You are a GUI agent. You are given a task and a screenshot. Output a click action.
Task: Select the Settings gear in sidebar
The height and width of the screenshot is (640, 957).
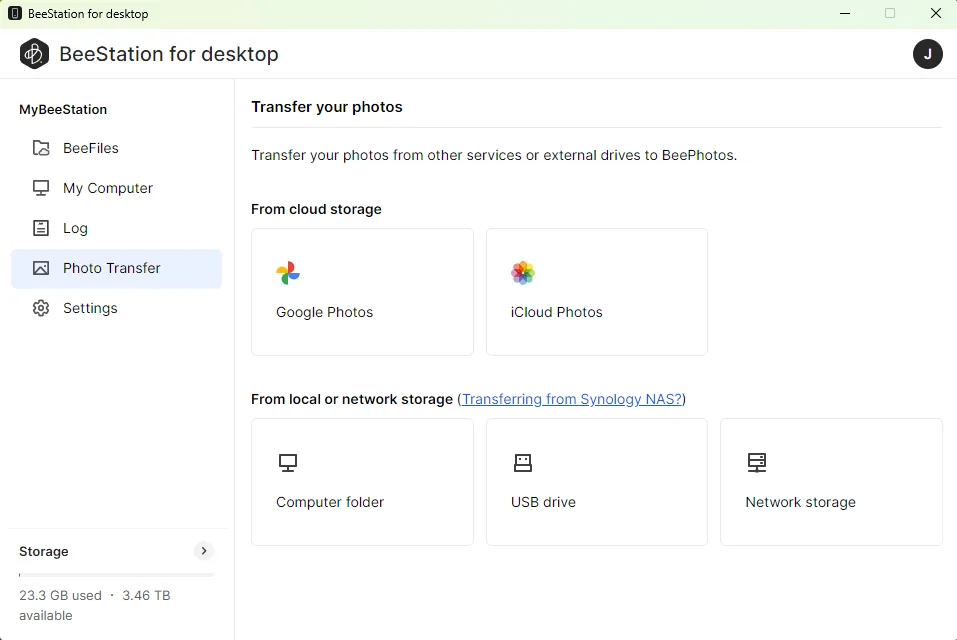pos(40,308)
